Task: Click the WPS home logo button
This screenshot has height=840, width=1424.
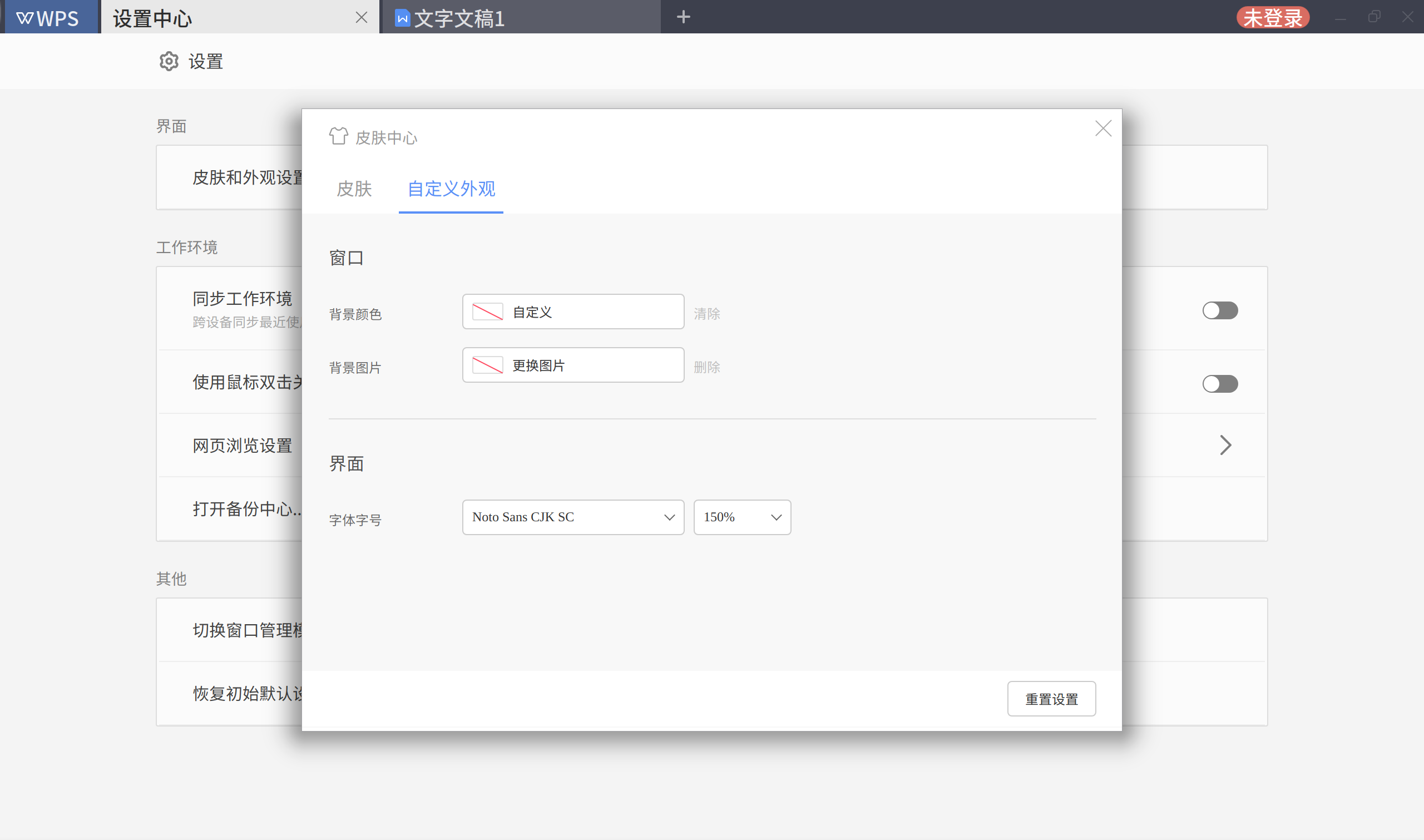Action: (x=49, y=18)
